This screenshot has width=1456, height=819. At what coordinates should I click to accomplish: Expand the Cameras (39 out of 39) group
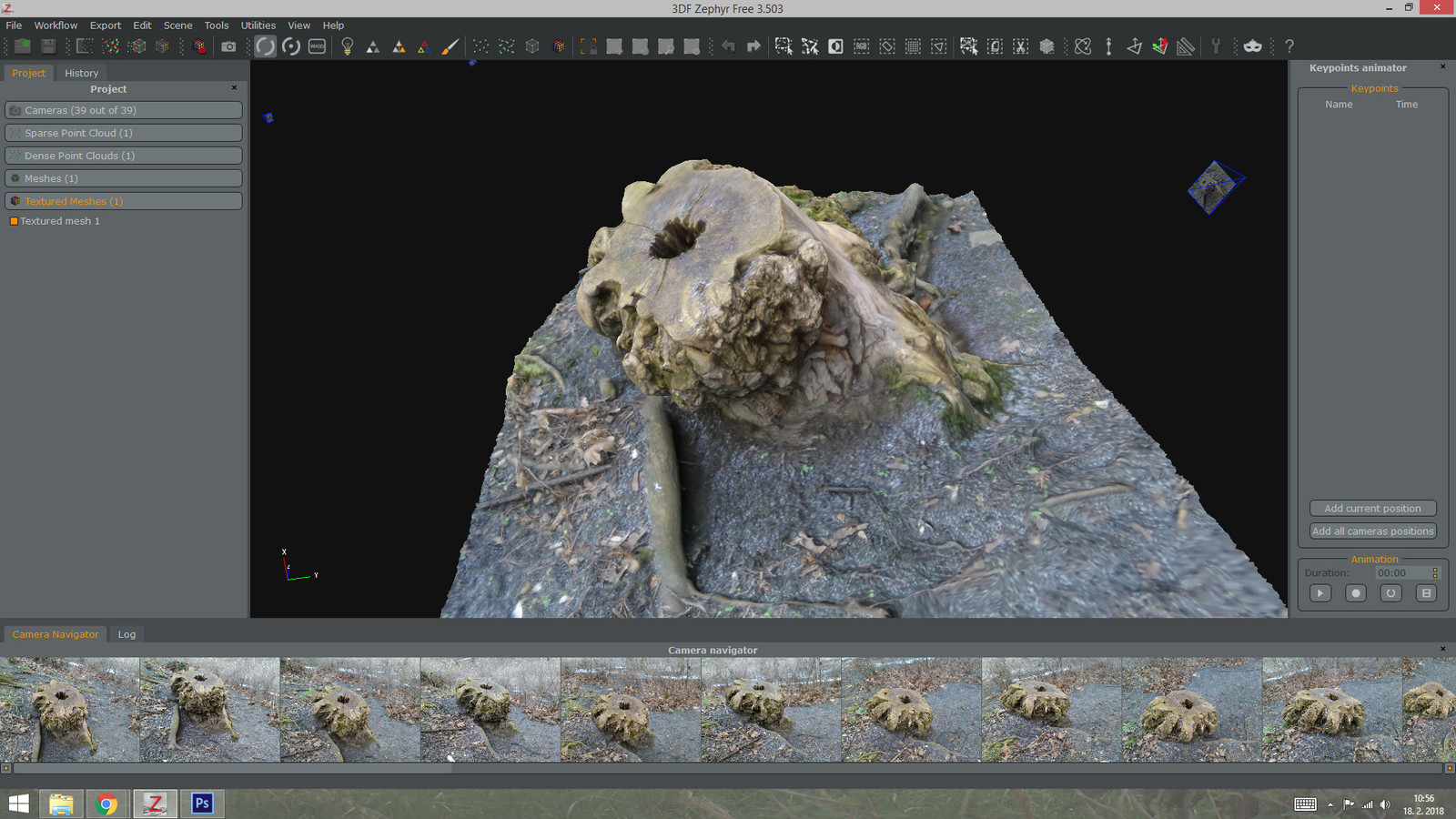click(x=123, y=109)
